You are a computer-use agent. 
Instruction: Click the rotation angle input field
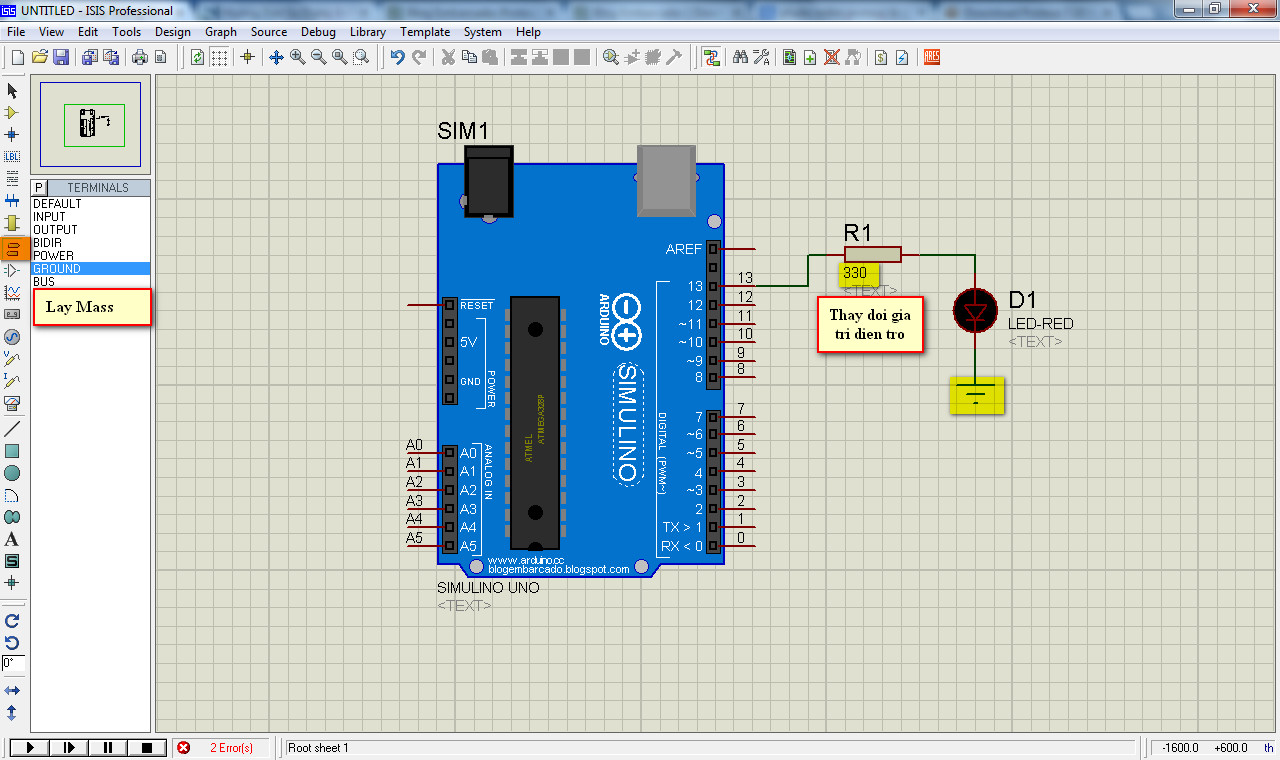click(13, 663)
